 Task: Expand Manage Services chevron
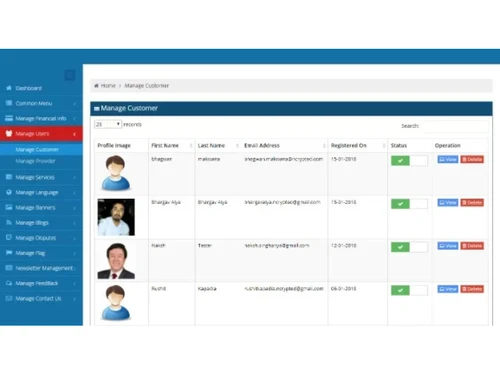[74, 178]
